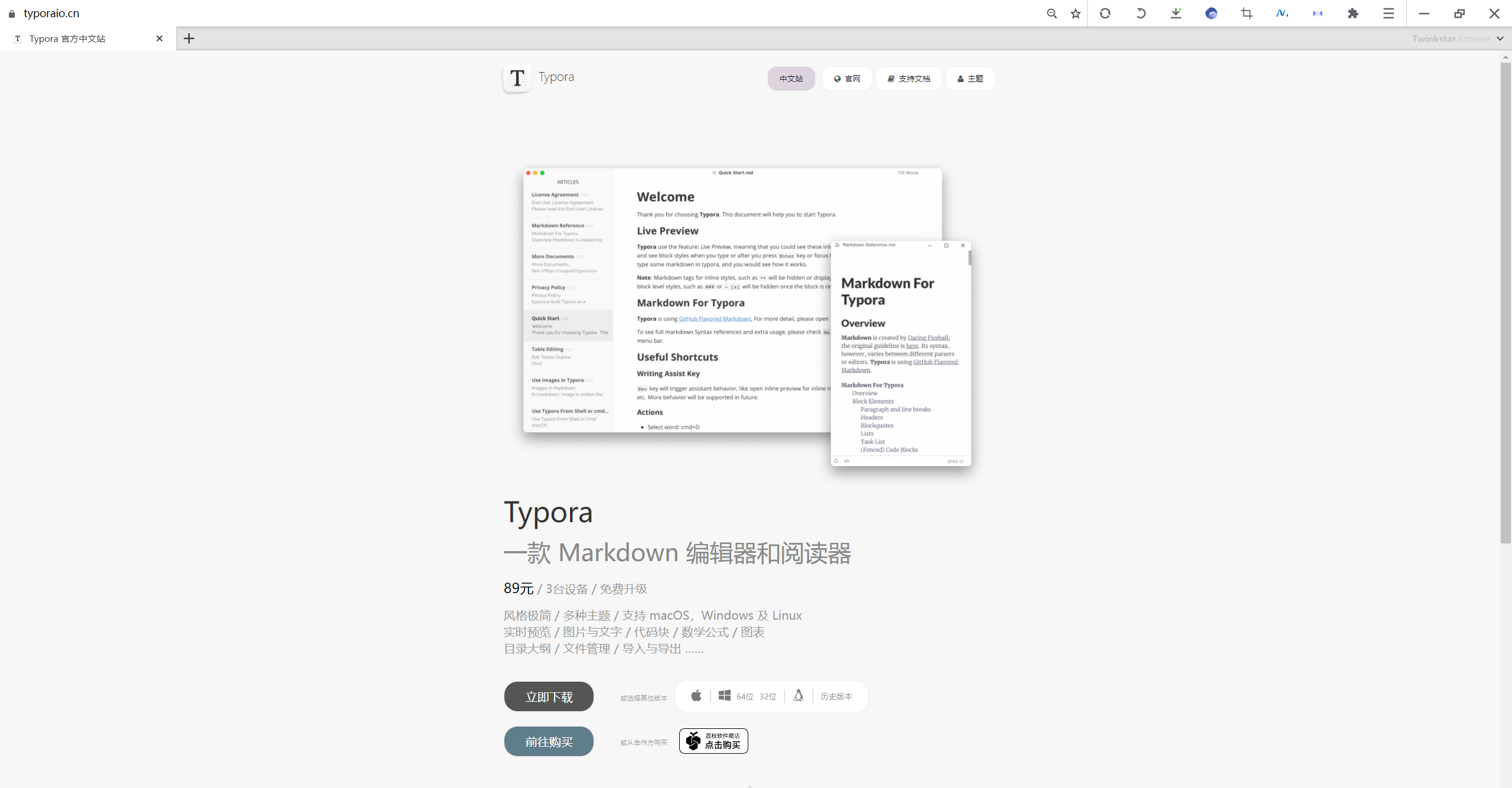Screen dimensions: 1512x788
Task: Click the page vertical scrollbar thumb
Action: pyautogui.click(x=1506, y=302)
